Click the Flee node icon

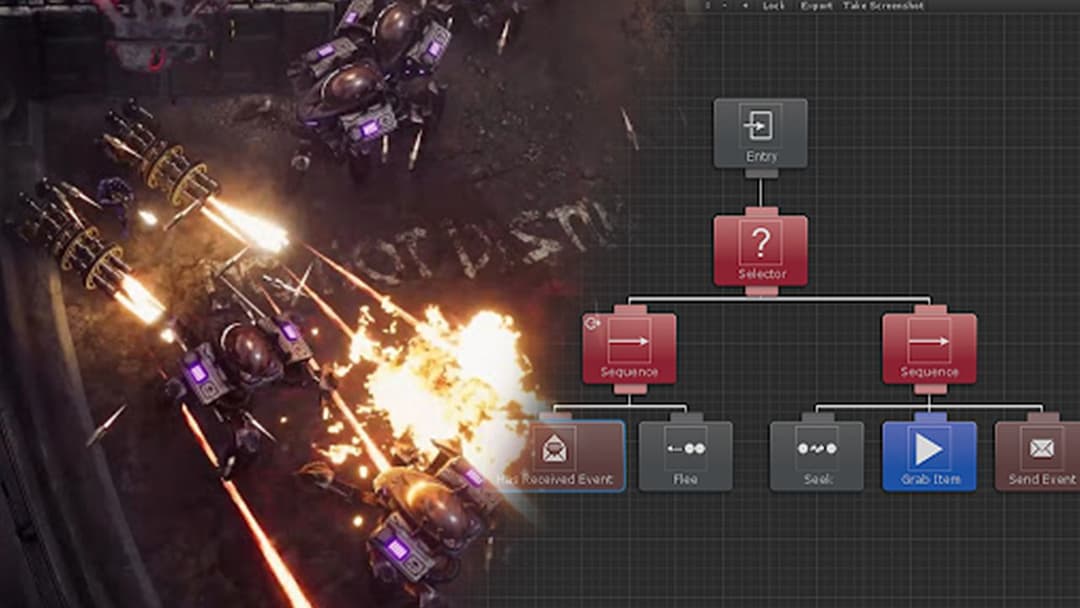(x=686, y=449)
